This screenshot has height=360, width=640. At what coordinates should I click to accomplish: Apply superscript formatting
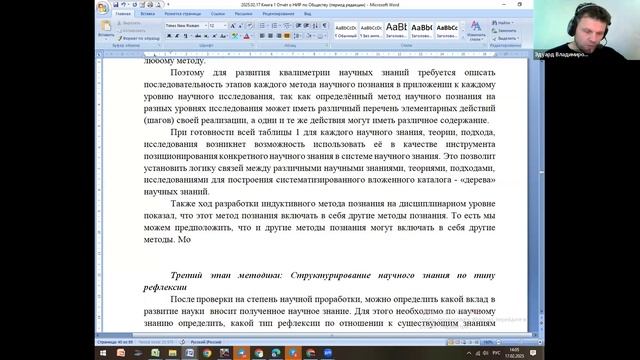point(214,36)
